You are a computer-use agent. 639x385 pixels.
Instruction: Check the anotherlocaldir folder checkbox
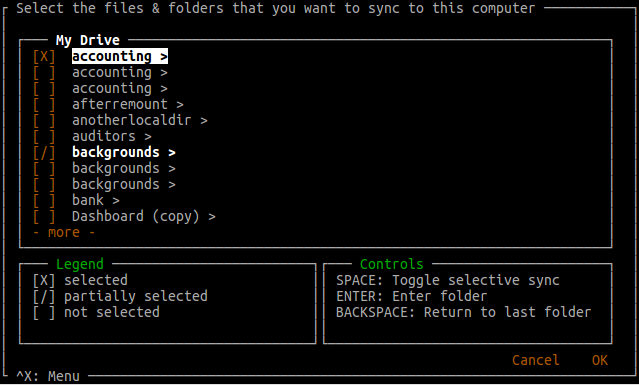(44, 120)
